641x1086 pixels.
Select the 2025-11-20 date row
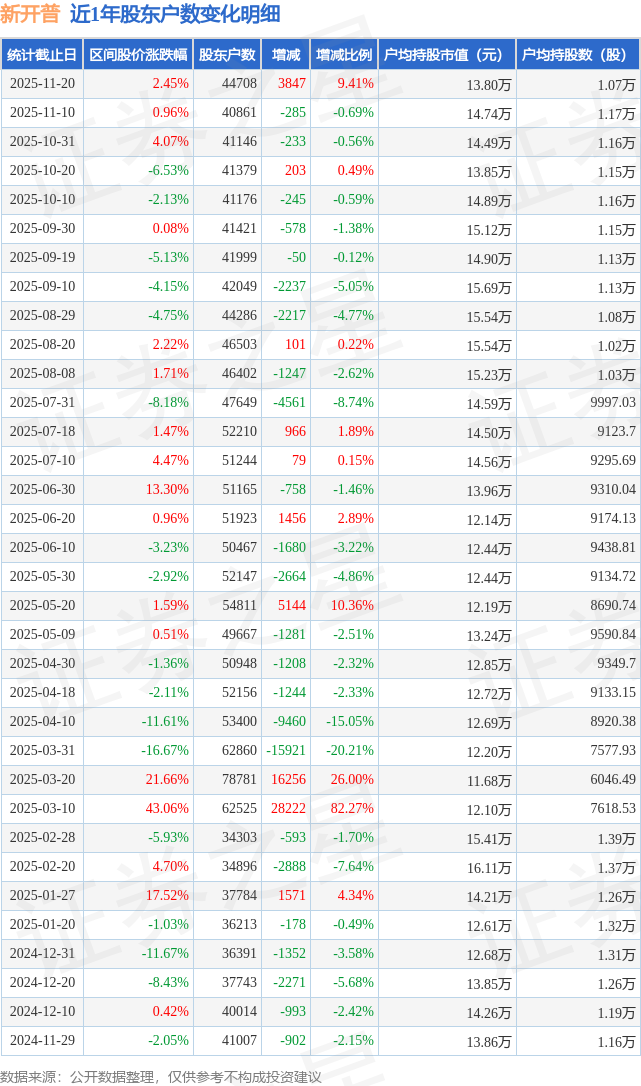[41, 84]
